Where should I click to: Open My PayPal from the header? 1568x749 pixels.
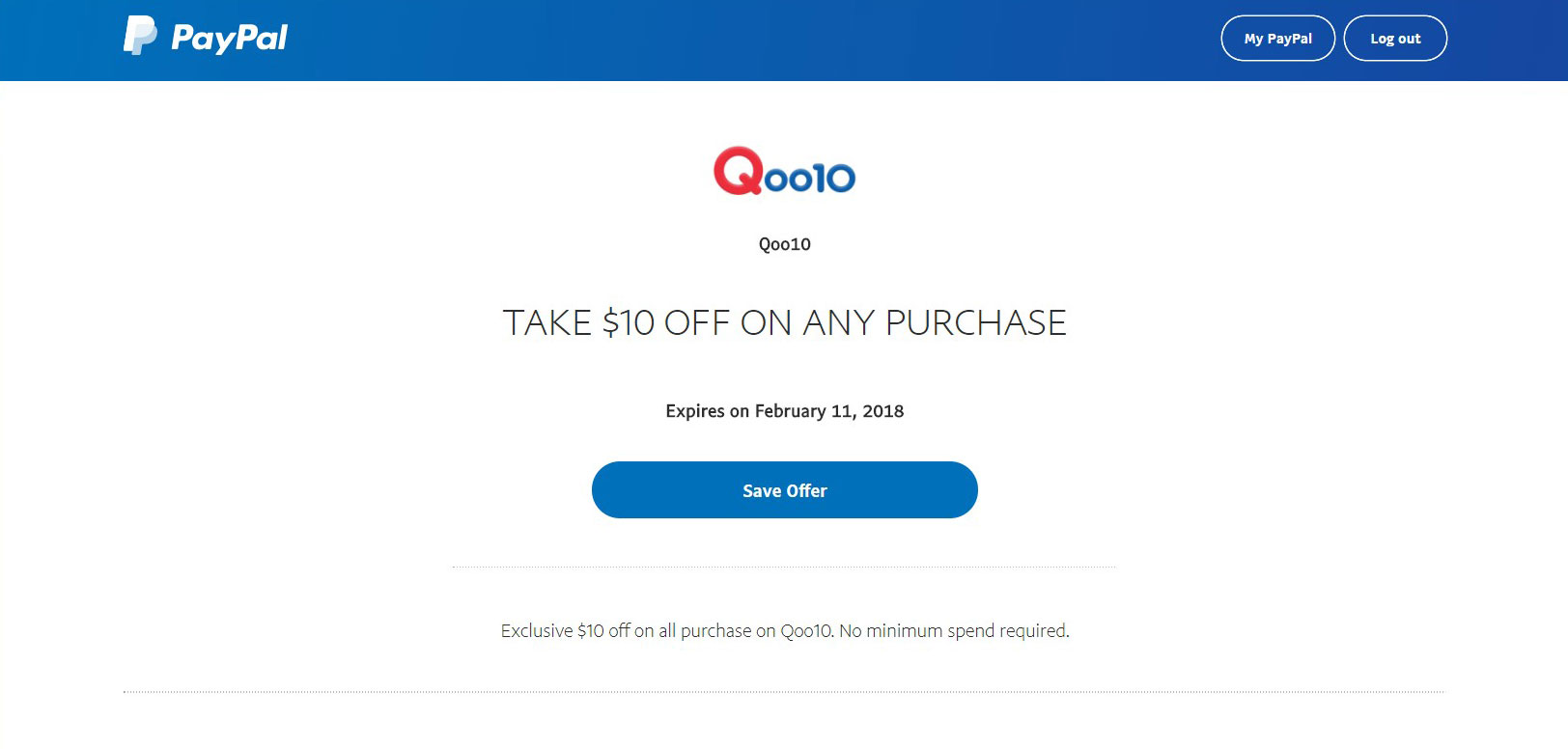coord(1277,38)
